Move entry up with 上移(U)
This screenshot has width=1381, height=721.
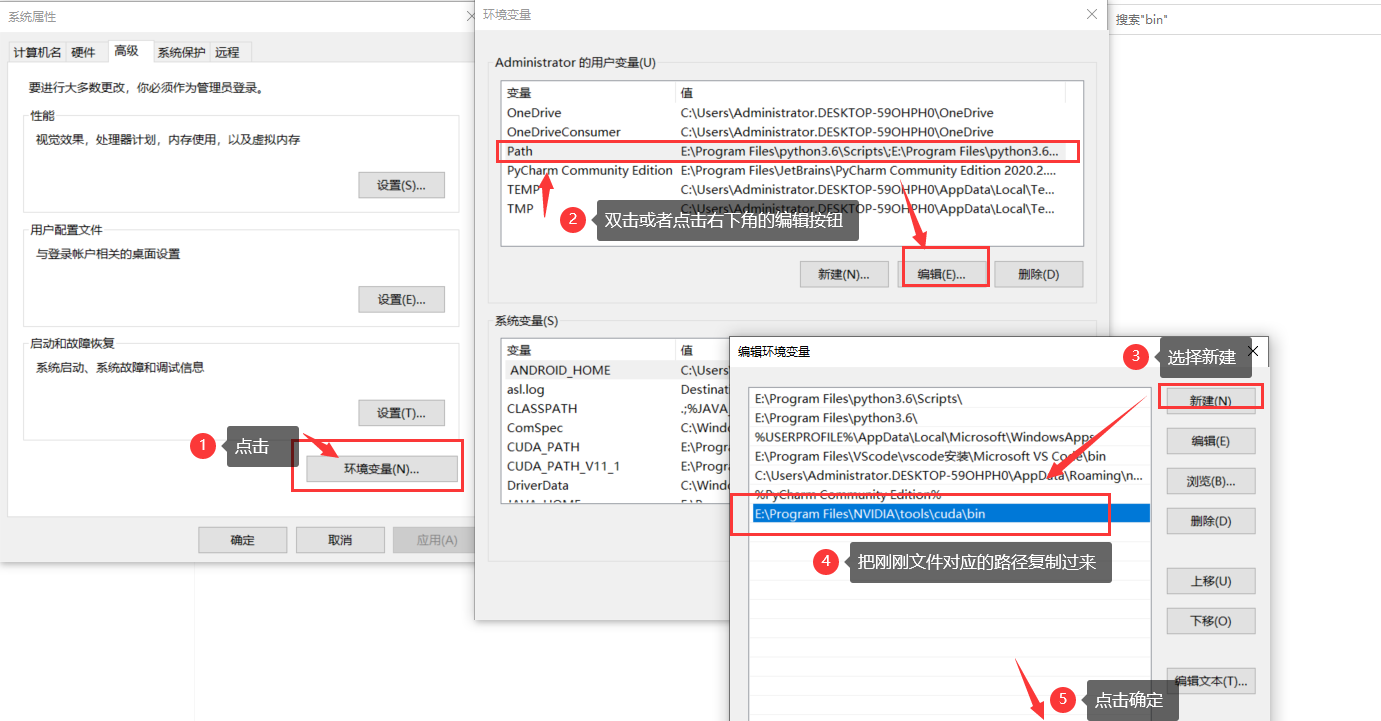[x=1210, y=580]
